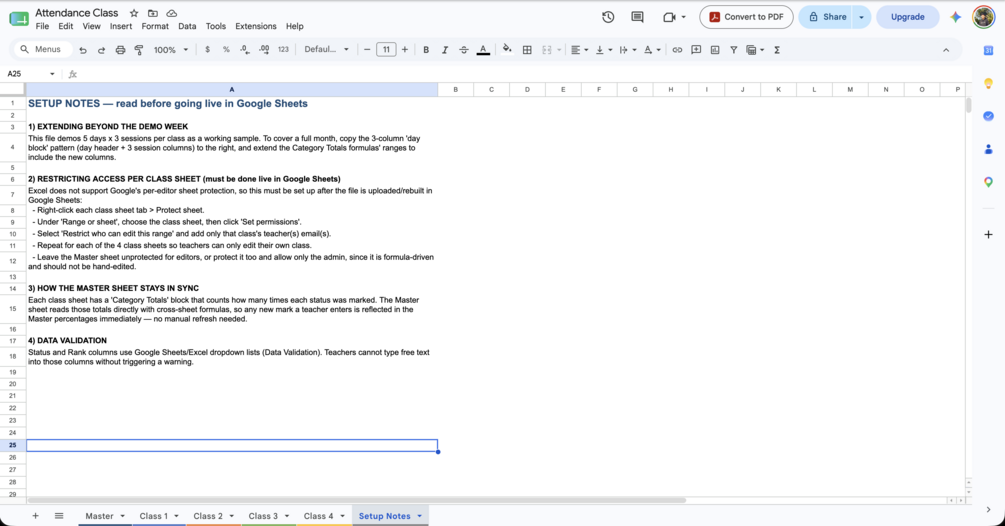Open the font family dropdown
The image size is (1005, 526).
point(326,49)
